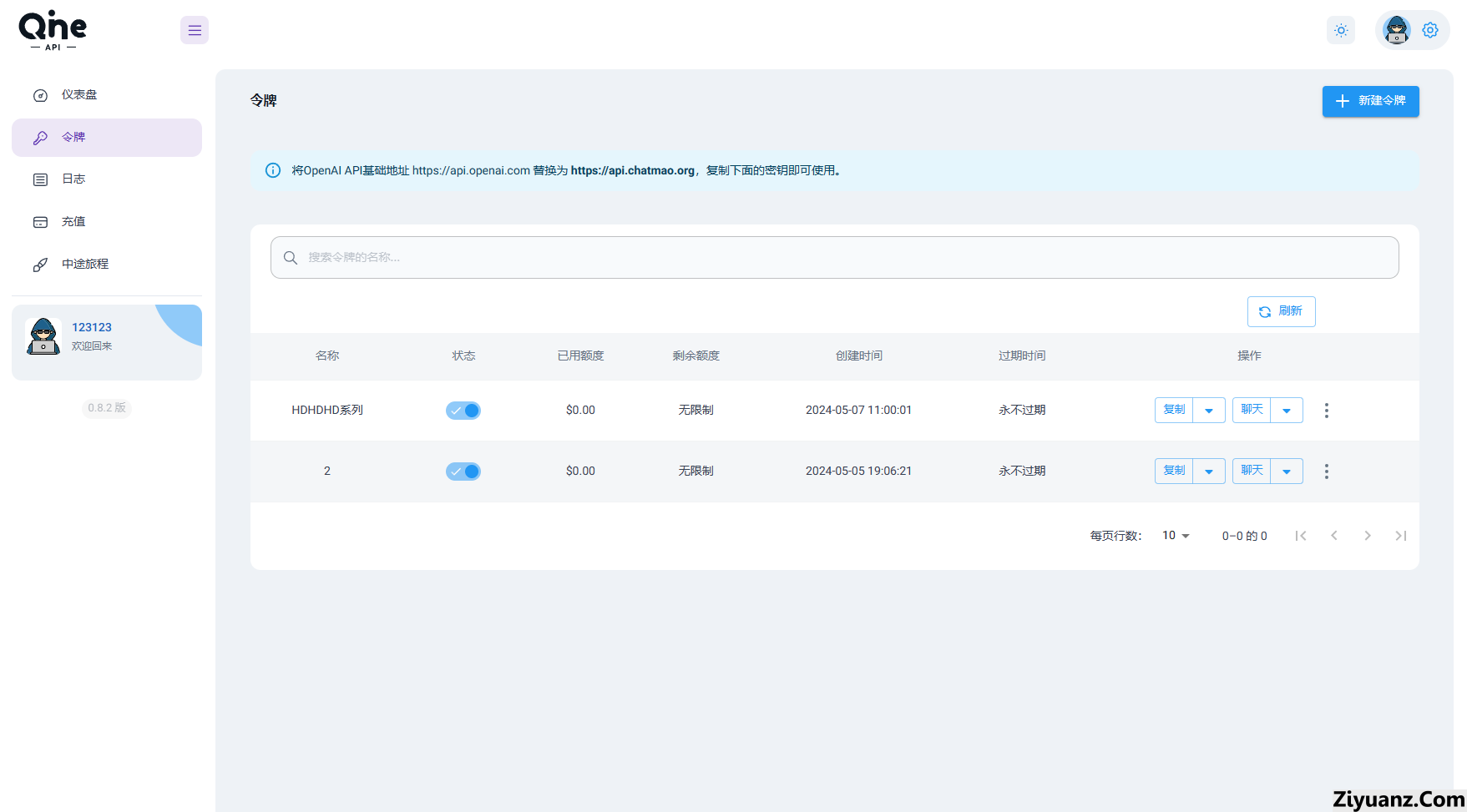This screenshot has width=1467, height=812.
Task: Expand chat dropdown for token 2
Action: coord(1287,472)
